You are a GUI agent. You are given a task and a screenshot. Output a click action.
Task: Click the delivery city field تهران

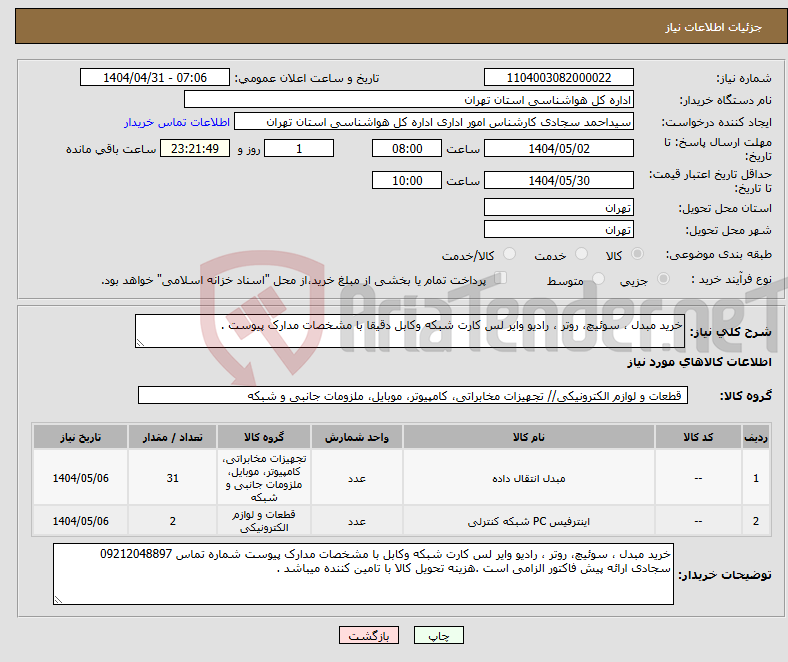click(559, 230)
